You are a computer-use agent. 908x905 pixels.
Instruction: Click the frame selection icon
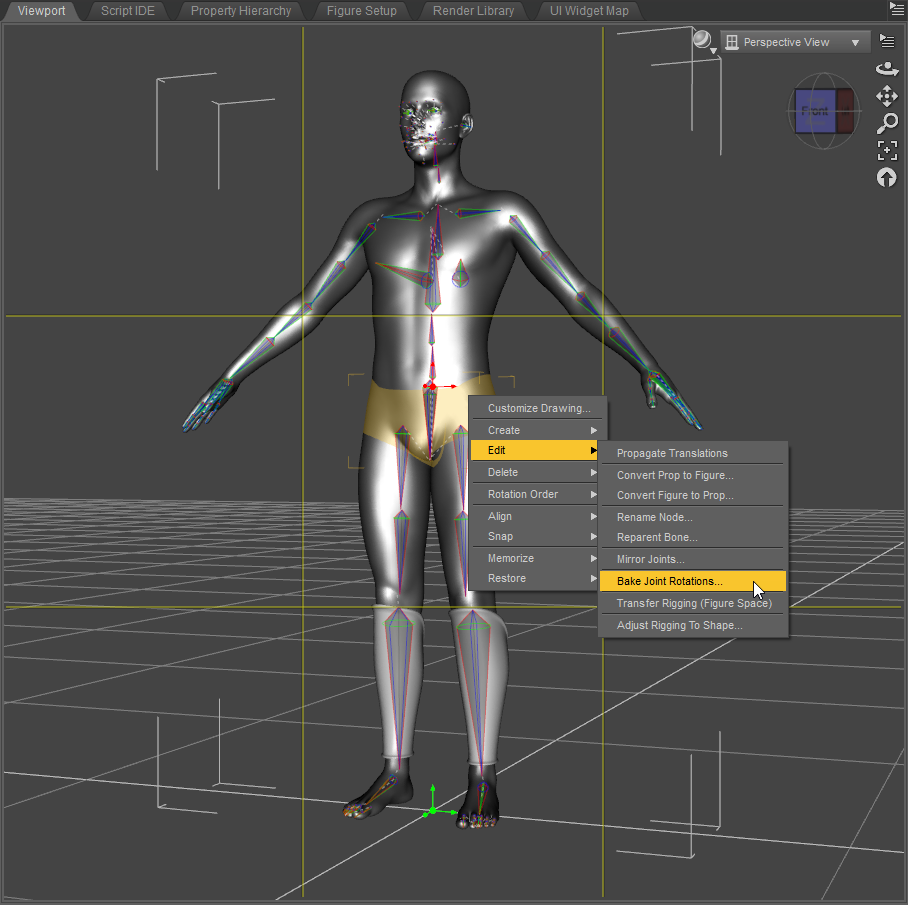(887, 151)
